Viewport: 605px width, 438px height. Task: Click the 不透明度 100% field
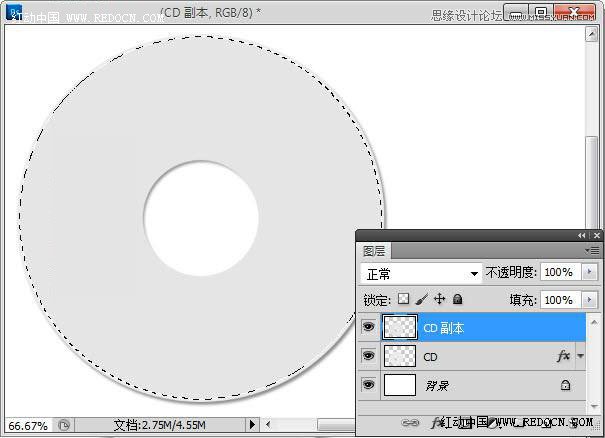point(561,272)
